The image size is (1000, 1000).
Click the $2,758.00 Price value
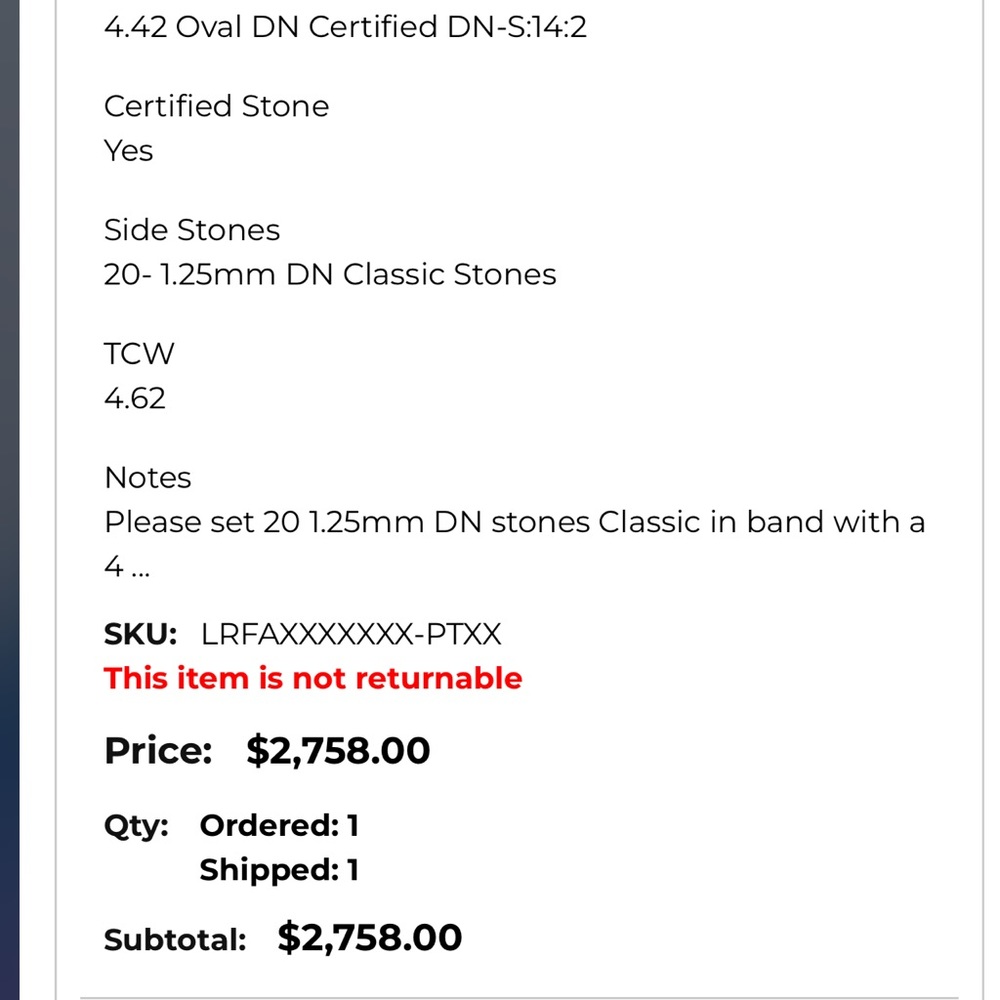[338, 751]
